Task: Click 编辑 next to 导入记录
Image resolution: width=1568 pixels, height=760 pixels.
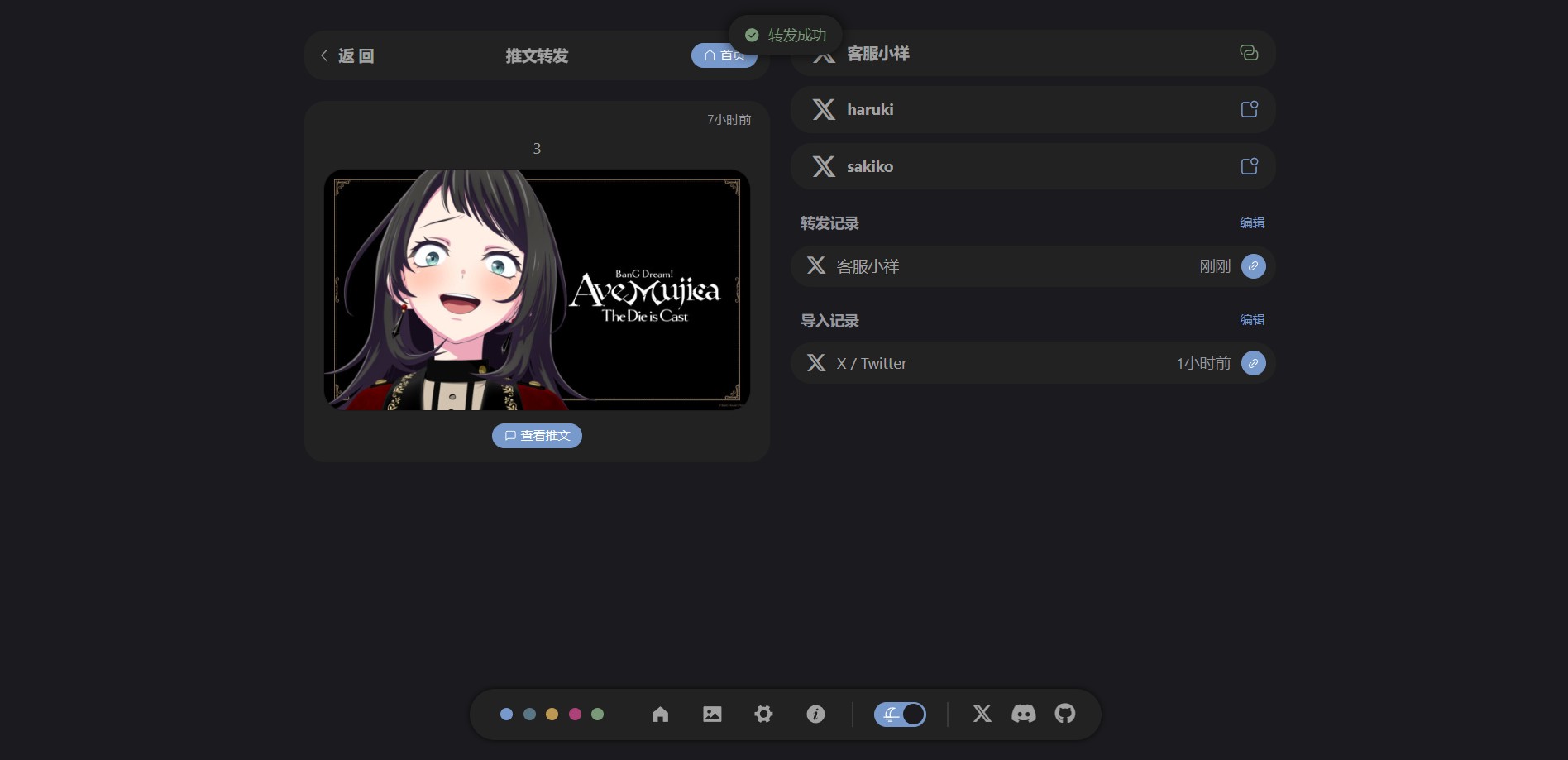Action: point(1252,319)
